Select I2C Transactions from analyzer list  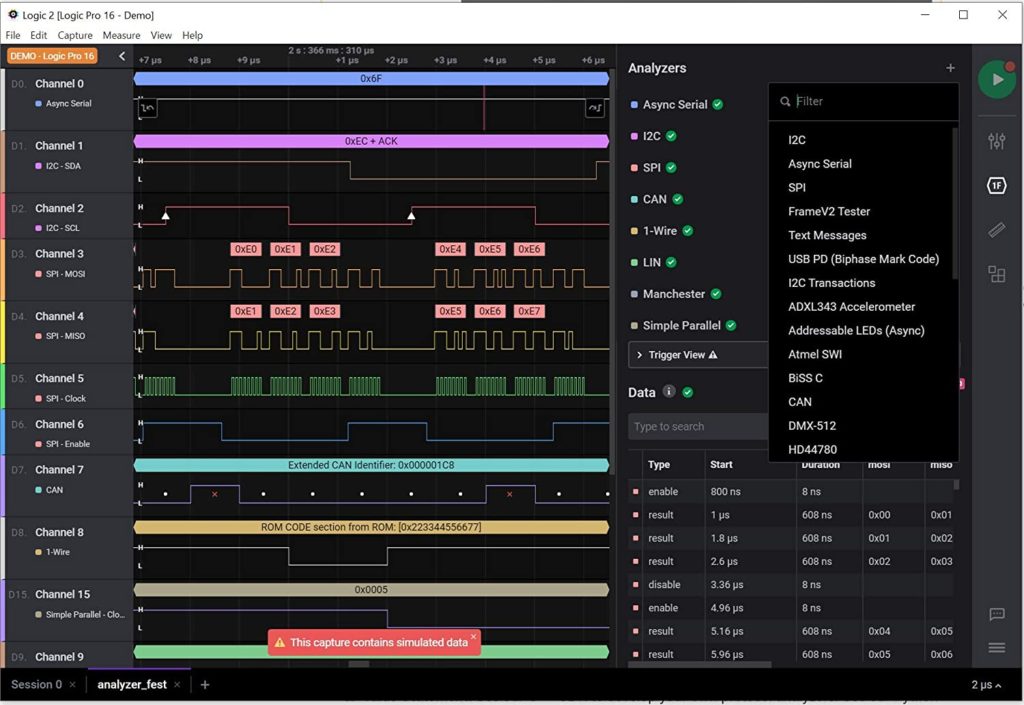point(831,283)
